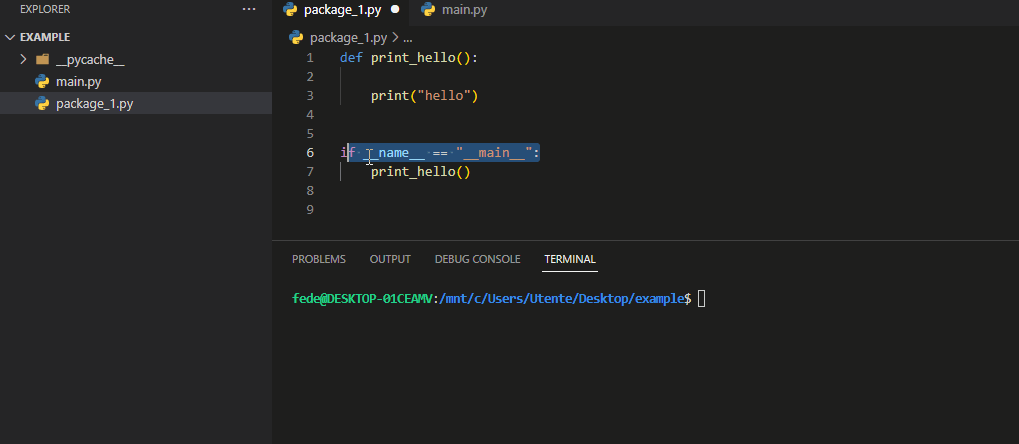Click Python icon beside package_1.py in Explorer
The image size is (1019, 444).
click(x=42, y=104)
